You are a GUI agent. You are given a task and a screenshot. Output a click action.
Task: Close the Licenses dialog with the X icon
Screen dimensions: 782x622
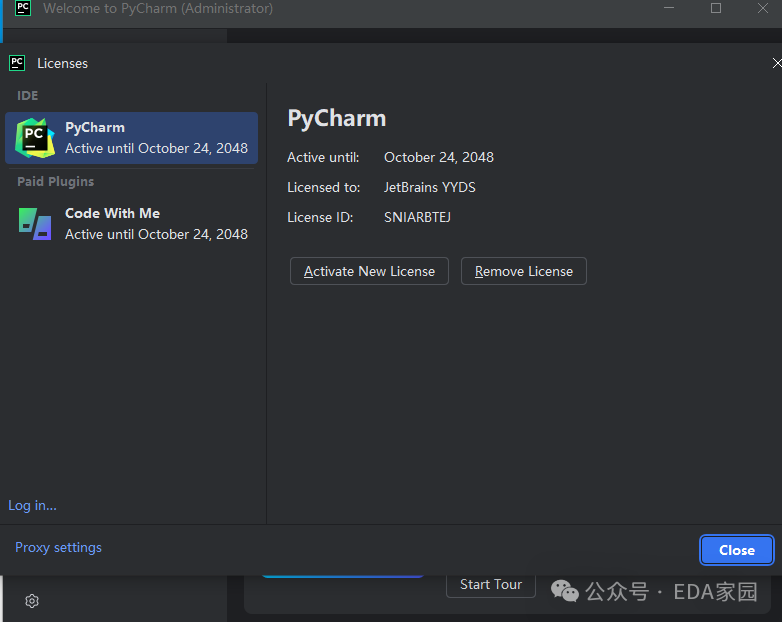[x=777, y=63]
